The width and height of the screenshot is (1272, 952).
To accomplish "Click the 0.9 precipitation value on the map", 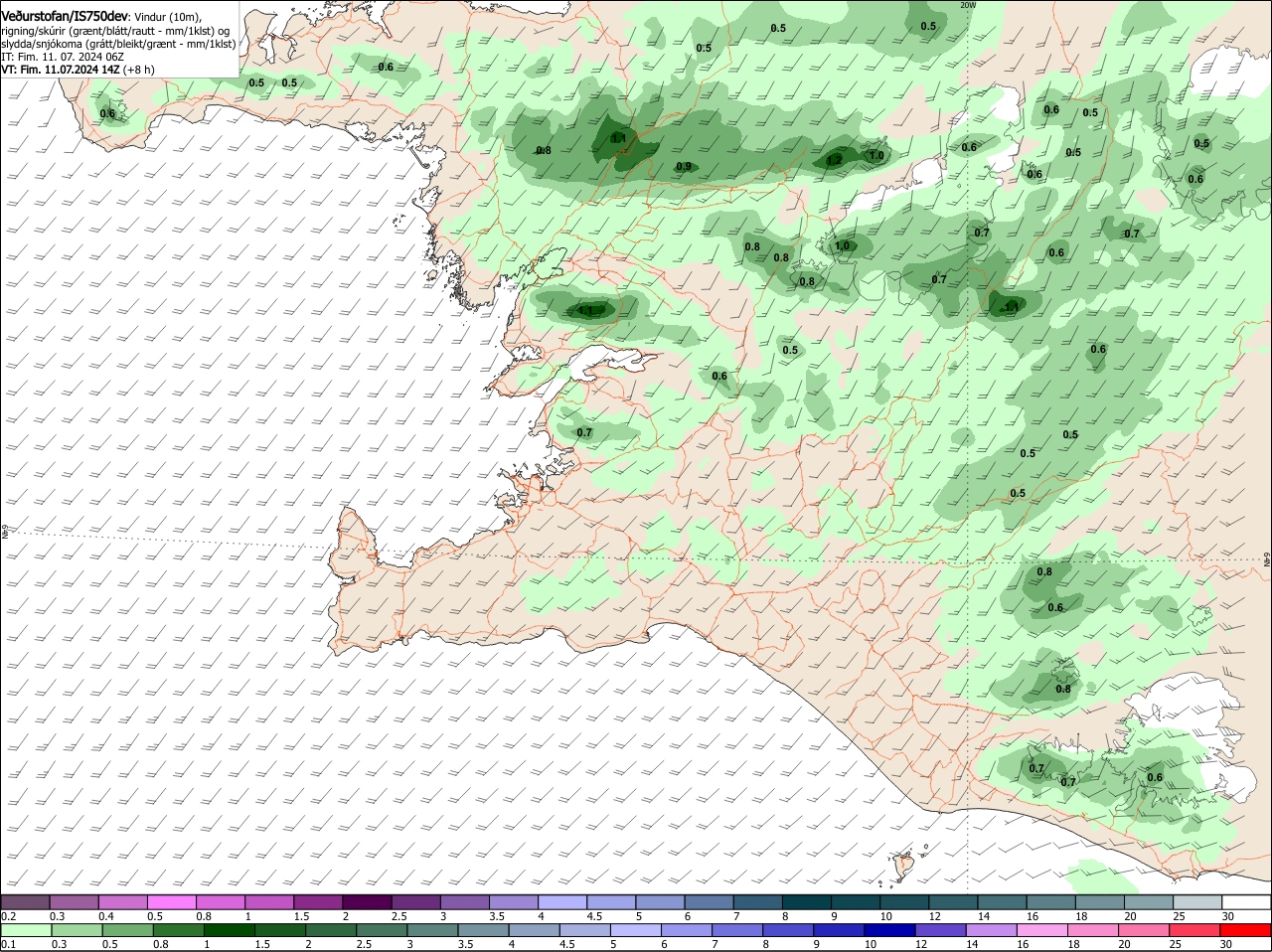I will click(x=684, y=166).
